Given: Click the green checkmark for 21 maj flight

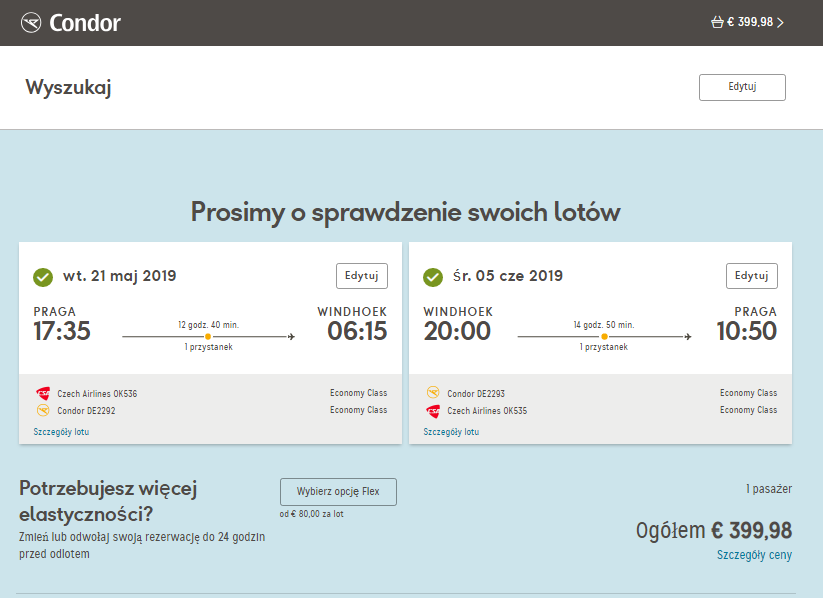Looking at the screenshot, I should tap(43, 277).
